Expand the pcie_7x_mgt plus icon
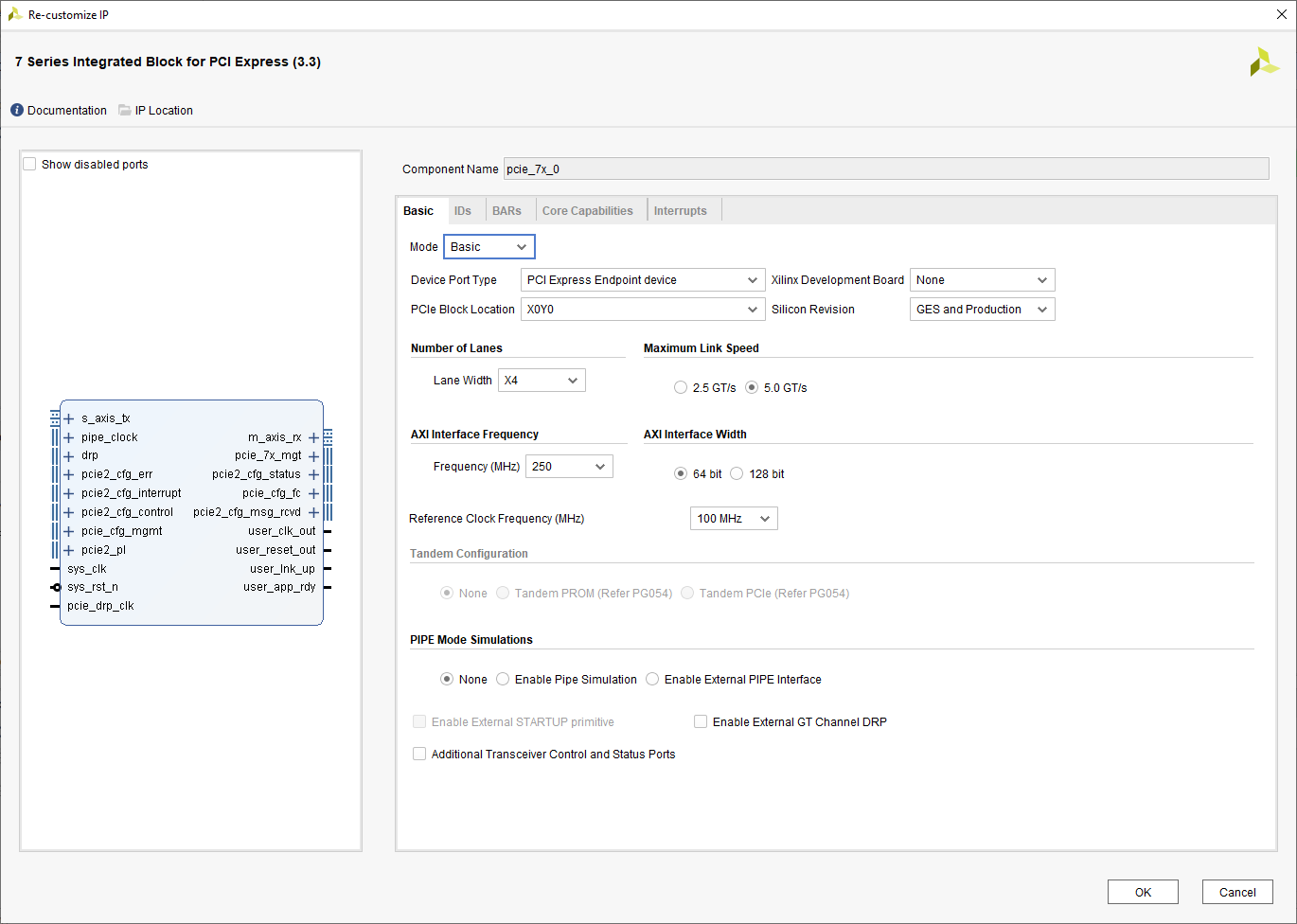 pos(313,456)
